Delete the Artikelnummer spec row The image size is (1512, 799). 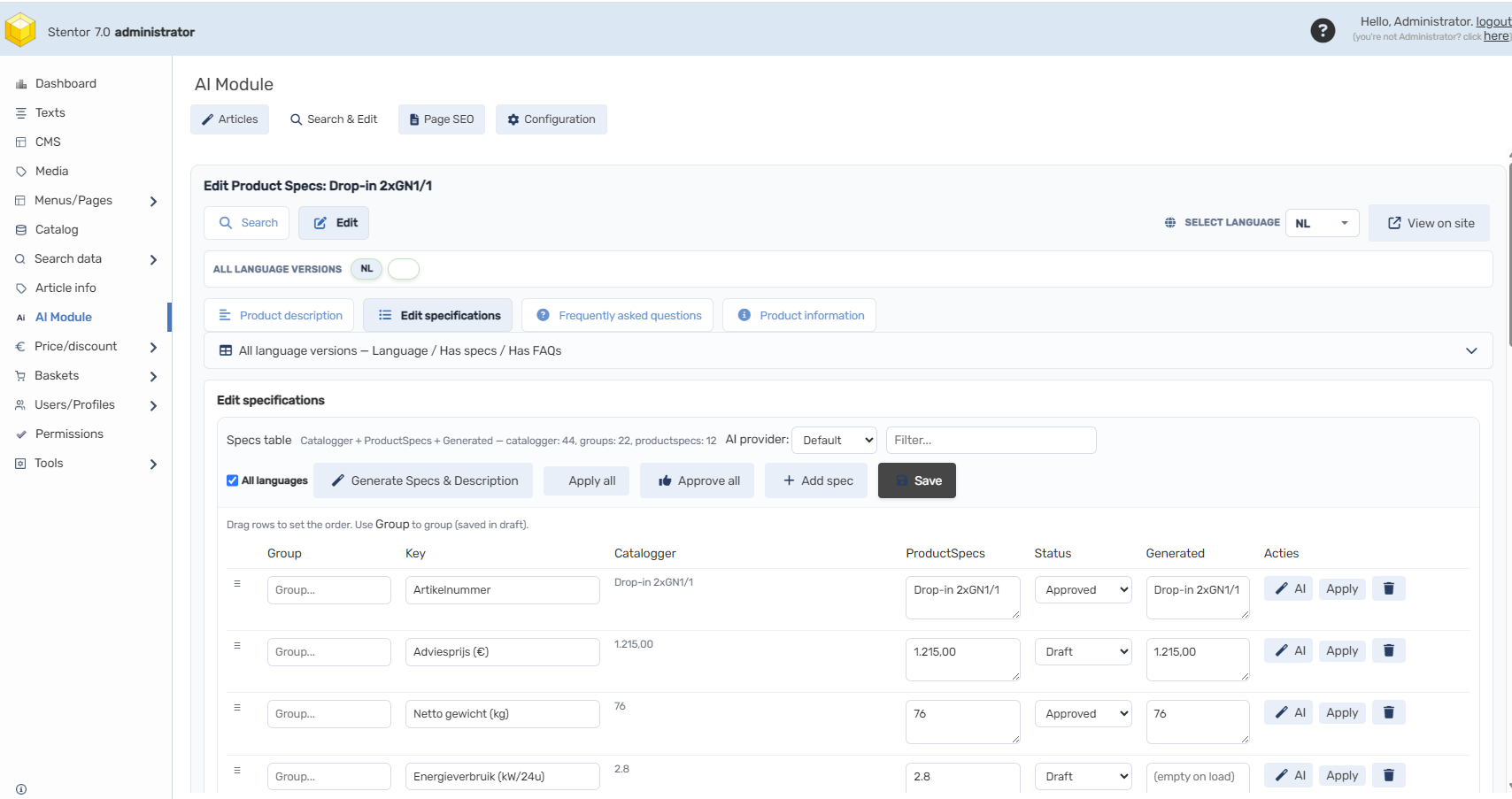(1389, 588)
